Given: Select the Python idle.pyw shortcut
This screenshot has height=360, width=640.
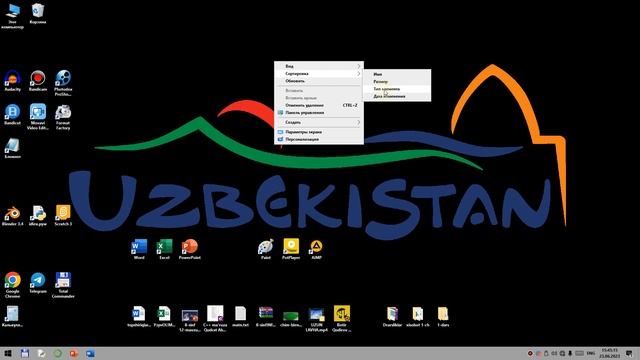Looking at the screenshot, I should click(38, 216).
